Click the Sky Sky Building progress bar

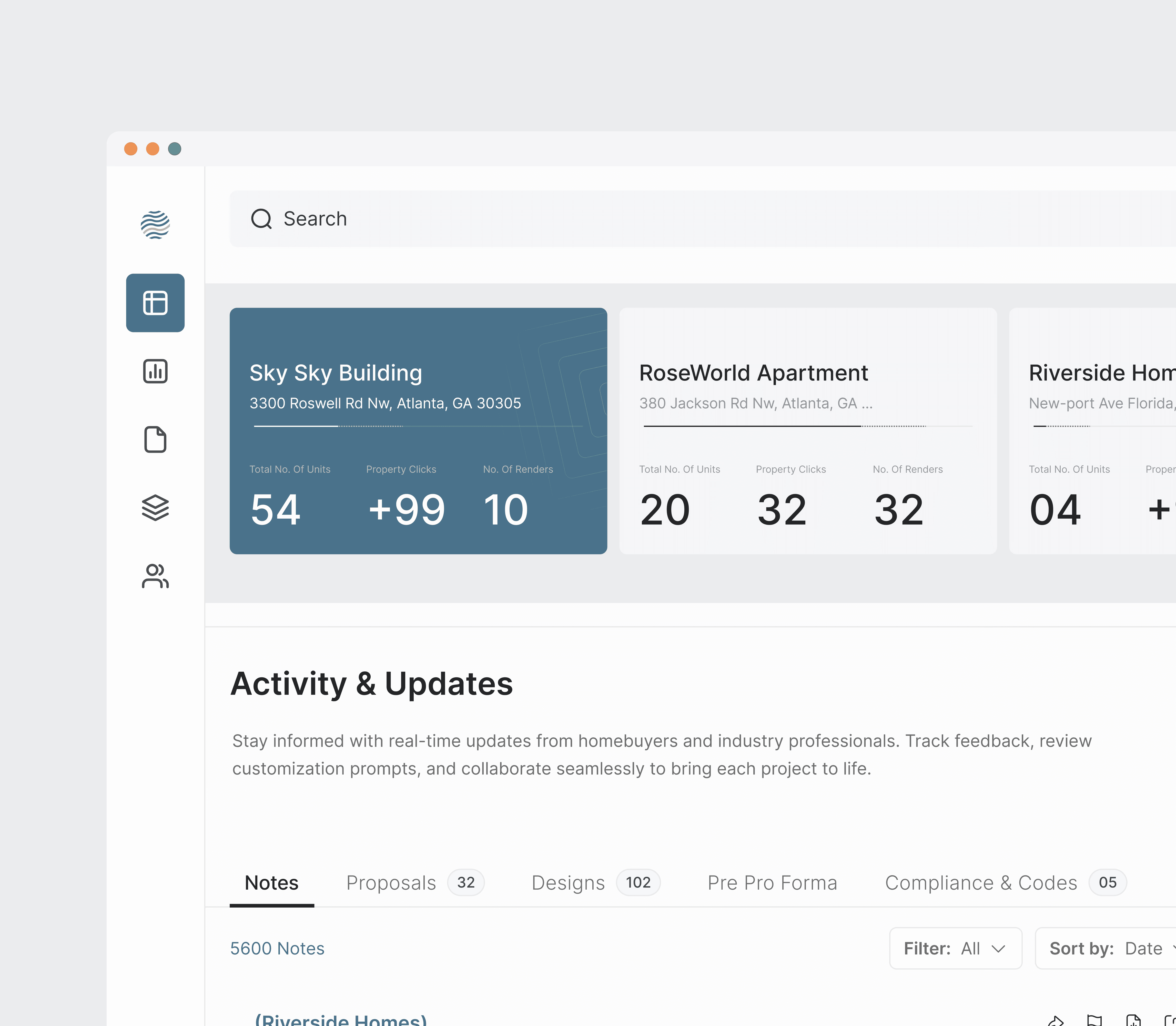[419, 426]
